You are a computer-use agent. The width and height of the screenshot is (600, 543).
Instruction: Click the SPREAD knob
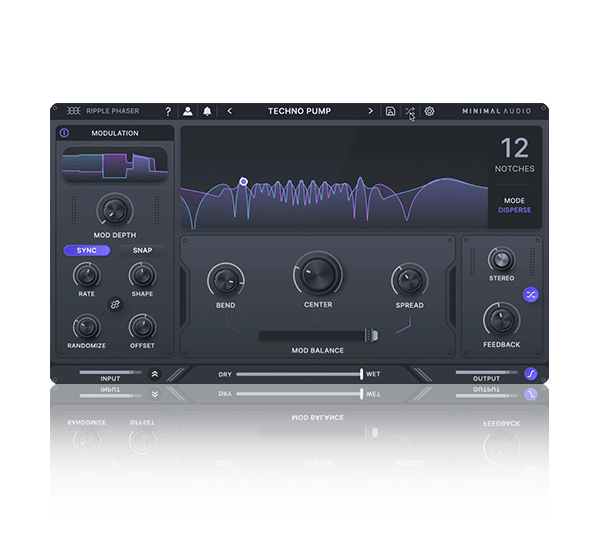(409, 281)
